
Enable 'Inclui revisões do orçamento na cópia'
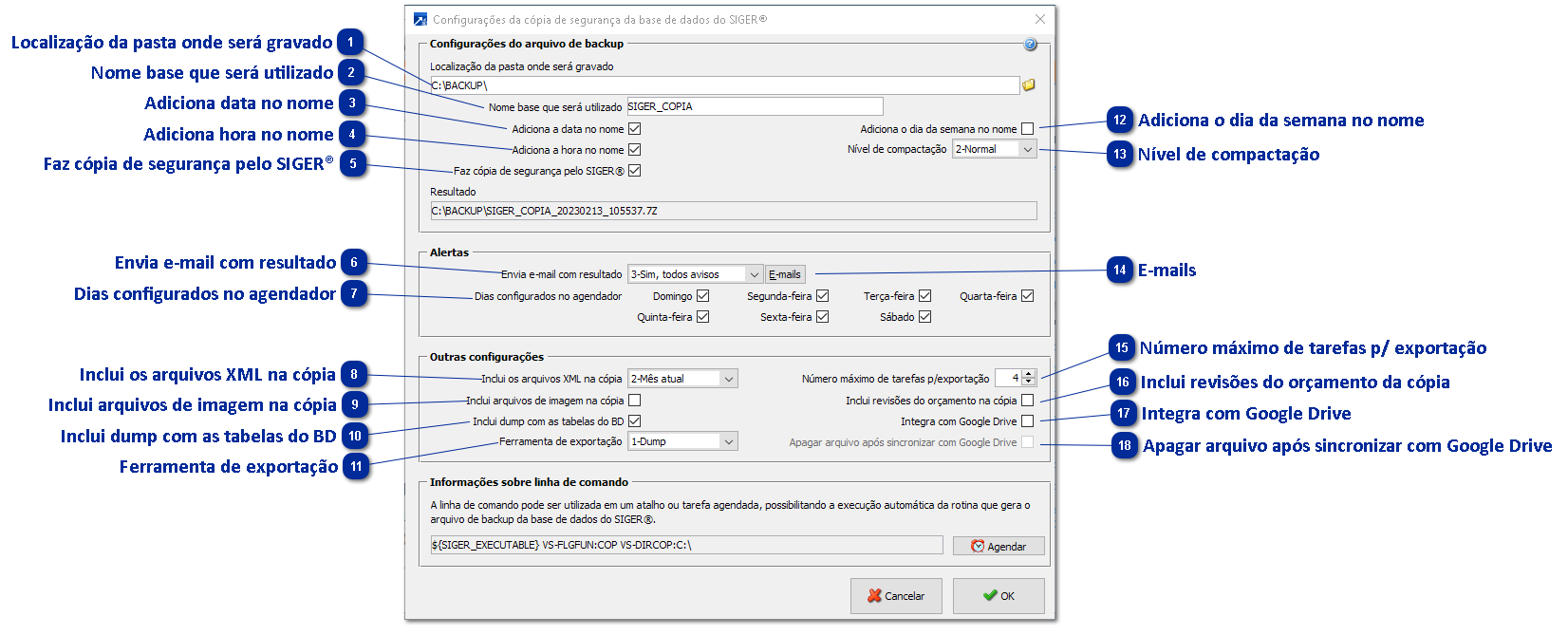[x=1028, y=401]
